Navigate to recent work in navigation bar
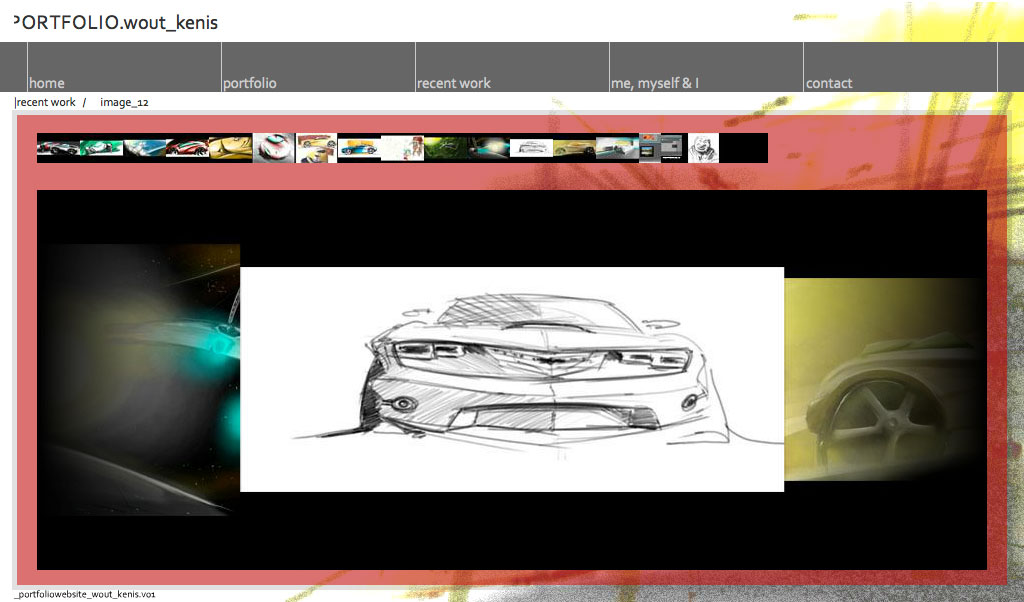Viewport: 1024px width, 602px height. click(454, 83)
